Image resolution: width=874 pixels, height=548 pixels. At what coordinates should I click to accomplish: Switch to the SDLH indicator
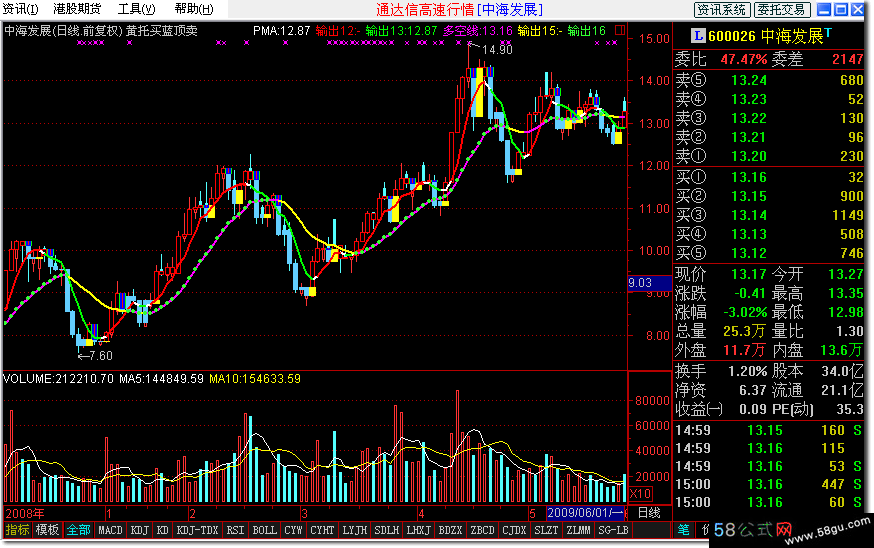pos(386,530)
